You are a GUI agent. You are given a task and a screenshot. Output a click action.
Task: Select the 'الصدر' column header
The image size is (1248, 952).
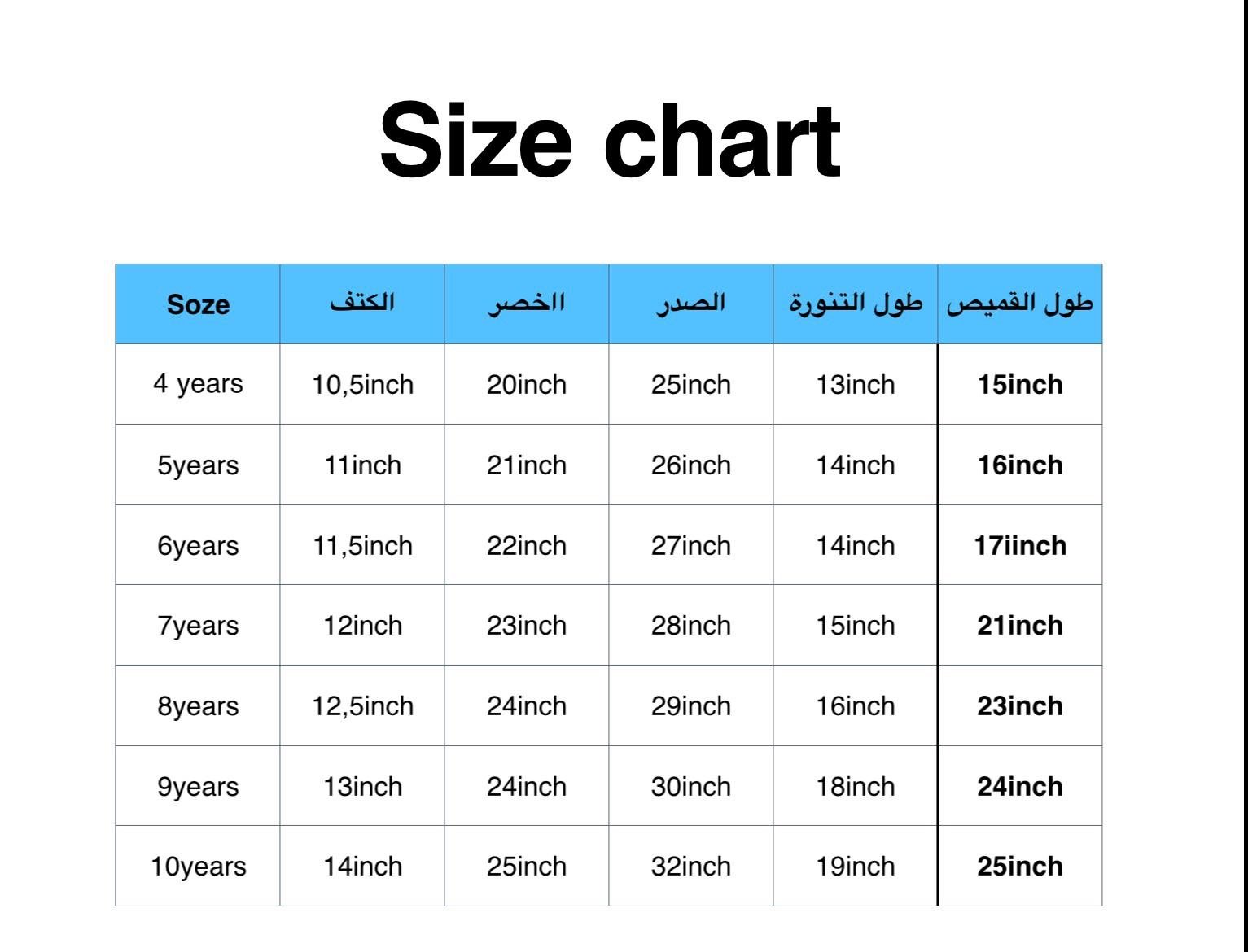click(x=690, y=304)
